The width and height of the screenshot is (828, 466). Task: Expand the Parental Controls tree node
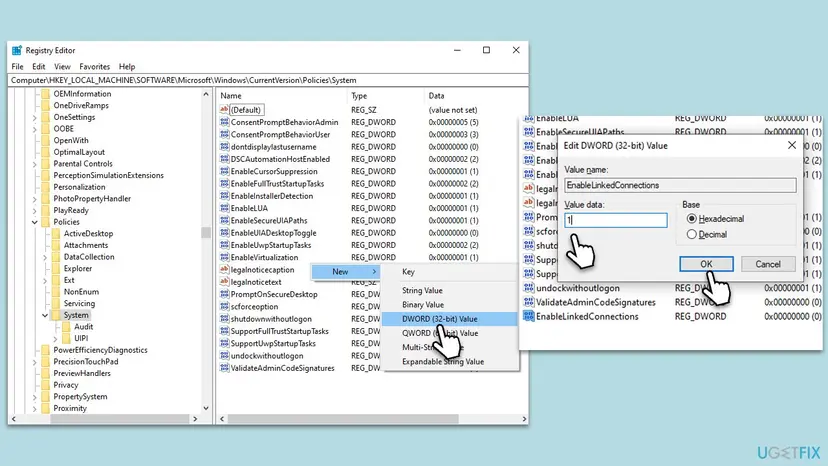click(x=35, y=164)
